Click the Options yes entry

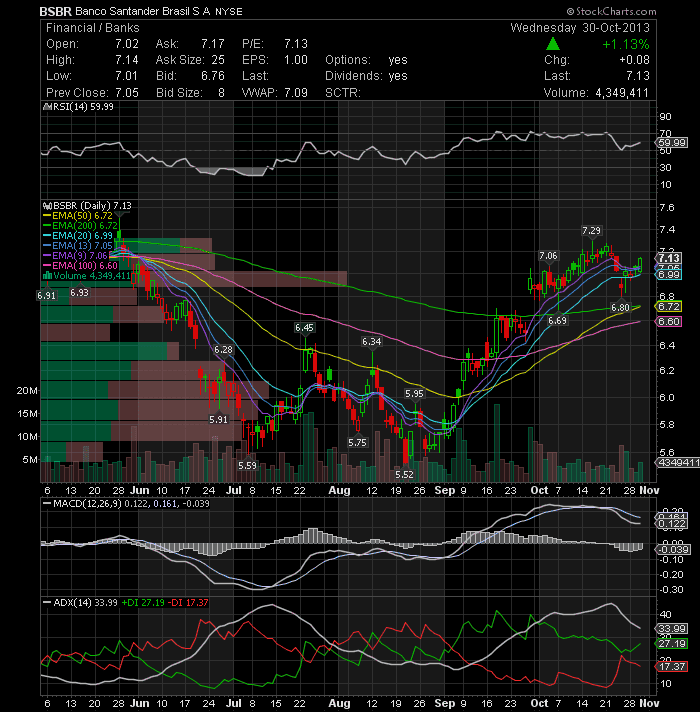(366, 60)
